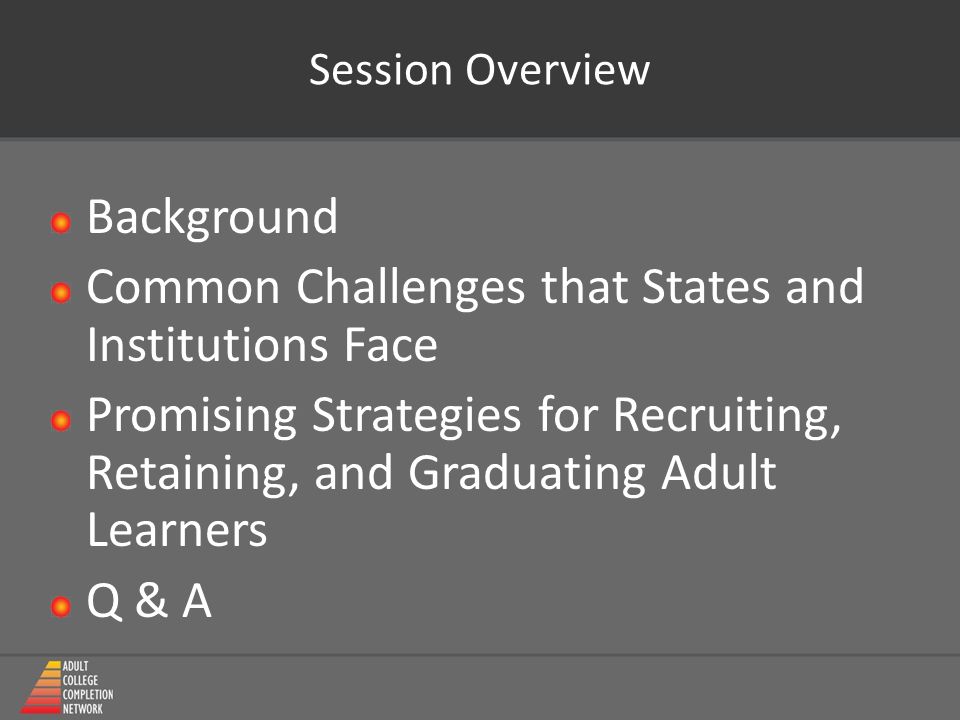Click the word ADULT in the logo
The height and width of the screenshot is (720, 960).
(x=75, y=666)
